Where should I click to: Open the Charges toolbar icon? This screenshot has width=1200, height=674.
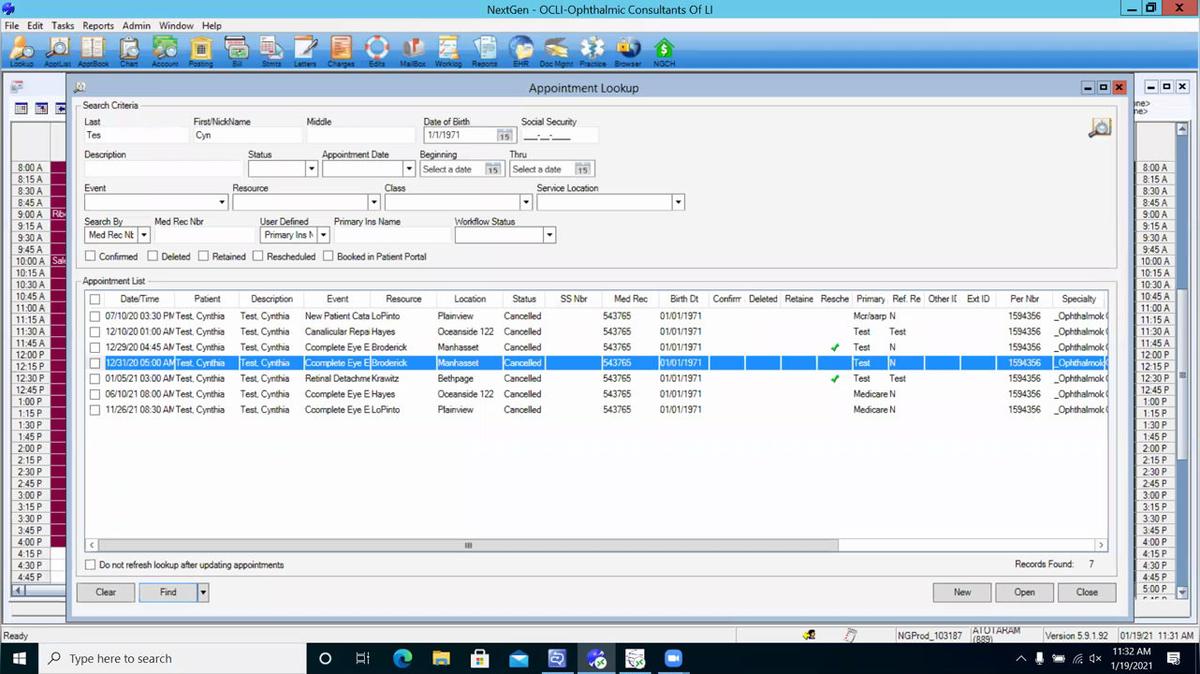click(341, 49)
